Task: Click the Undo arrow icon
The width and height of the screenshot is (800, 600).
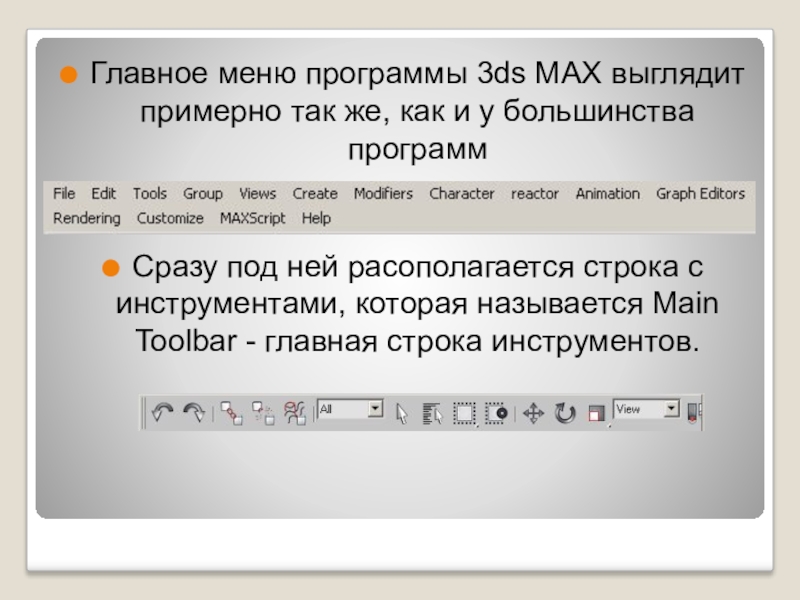Action: click(x=162, y=412)
